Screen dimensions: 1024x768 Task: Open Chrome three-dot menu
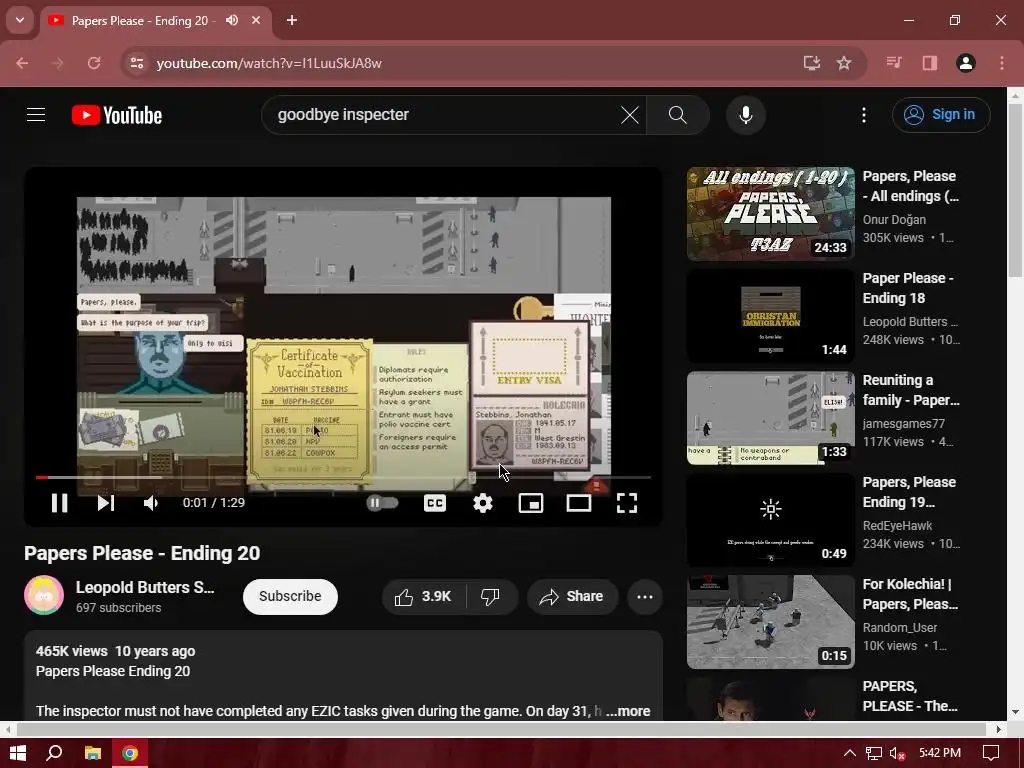click(x=1002, y=63)
